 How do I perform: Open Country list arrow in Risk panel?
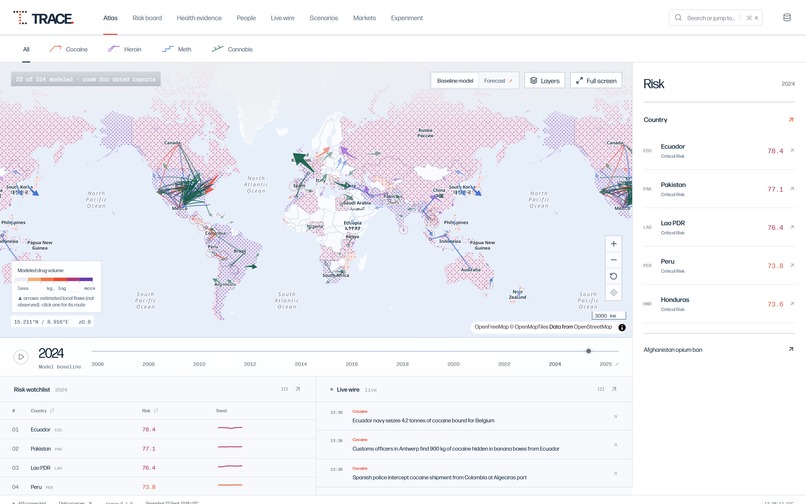tap(791, 120)
